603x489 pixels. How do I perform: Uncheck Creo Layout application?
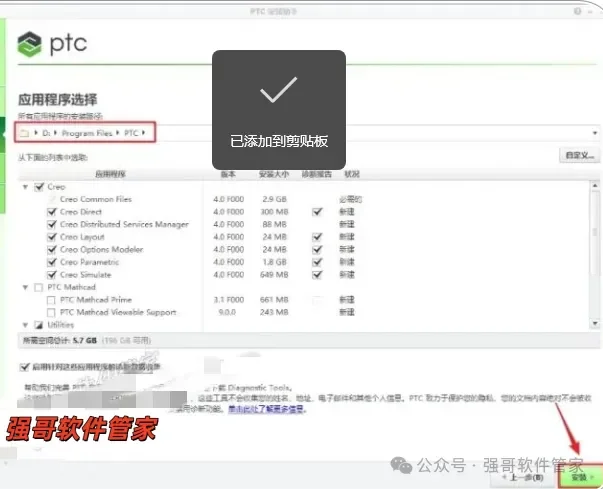point(52,237)
